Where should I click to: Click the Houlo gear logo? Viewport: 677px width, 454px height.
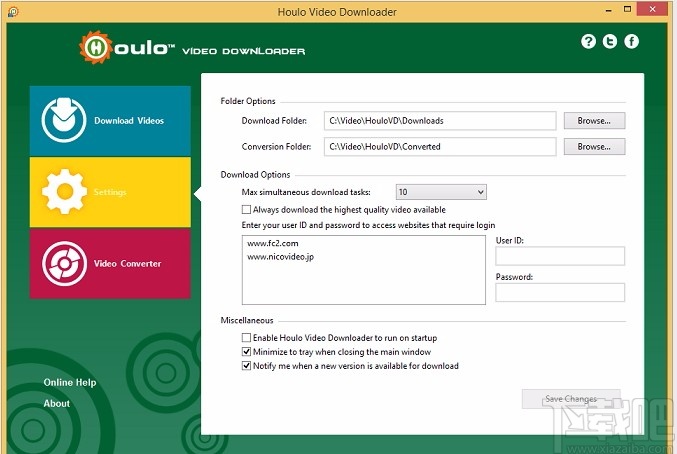(95, 47)
